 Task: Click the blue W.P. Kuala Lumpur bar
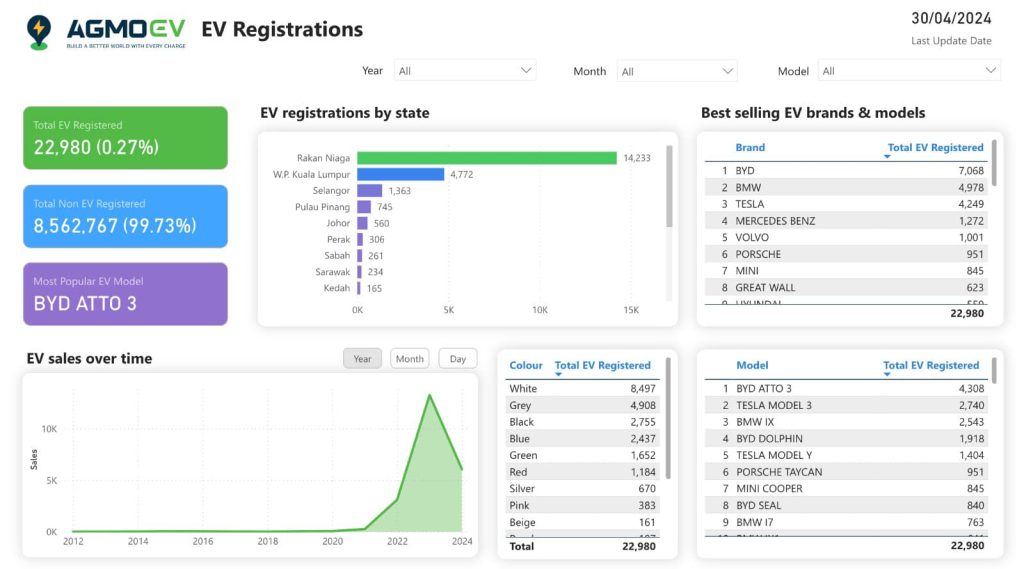click(400, 174)
